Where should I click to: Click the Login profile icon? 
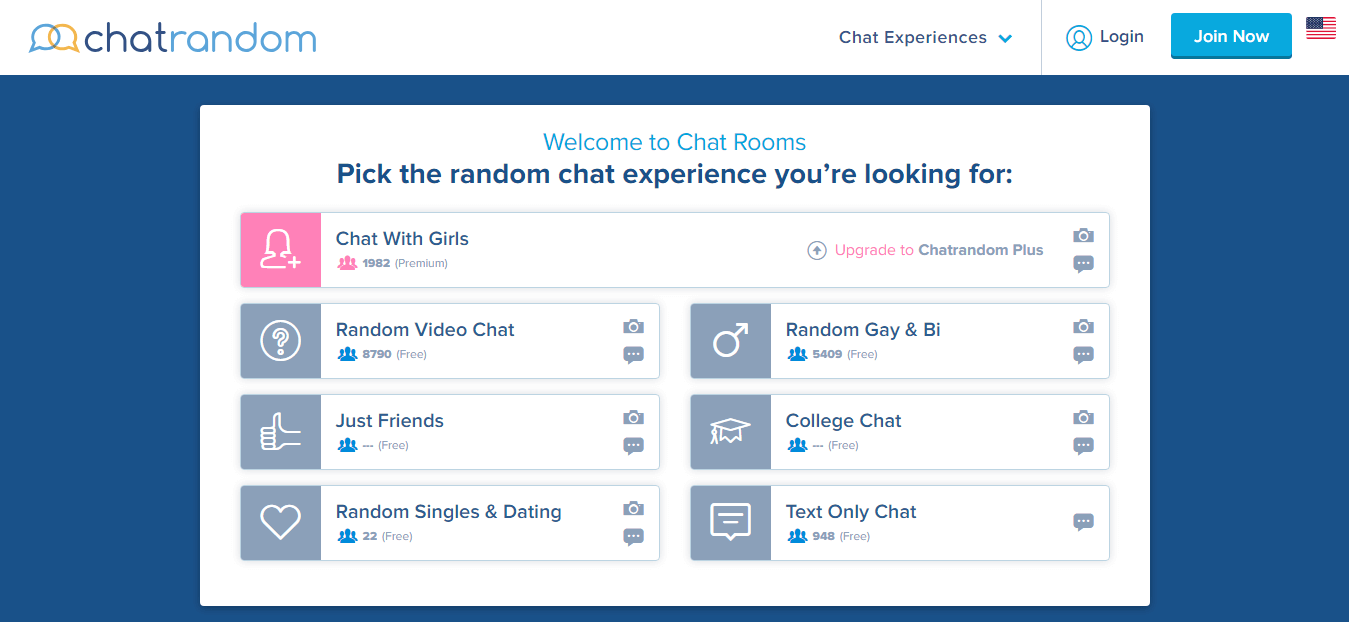pos(1078,37)
